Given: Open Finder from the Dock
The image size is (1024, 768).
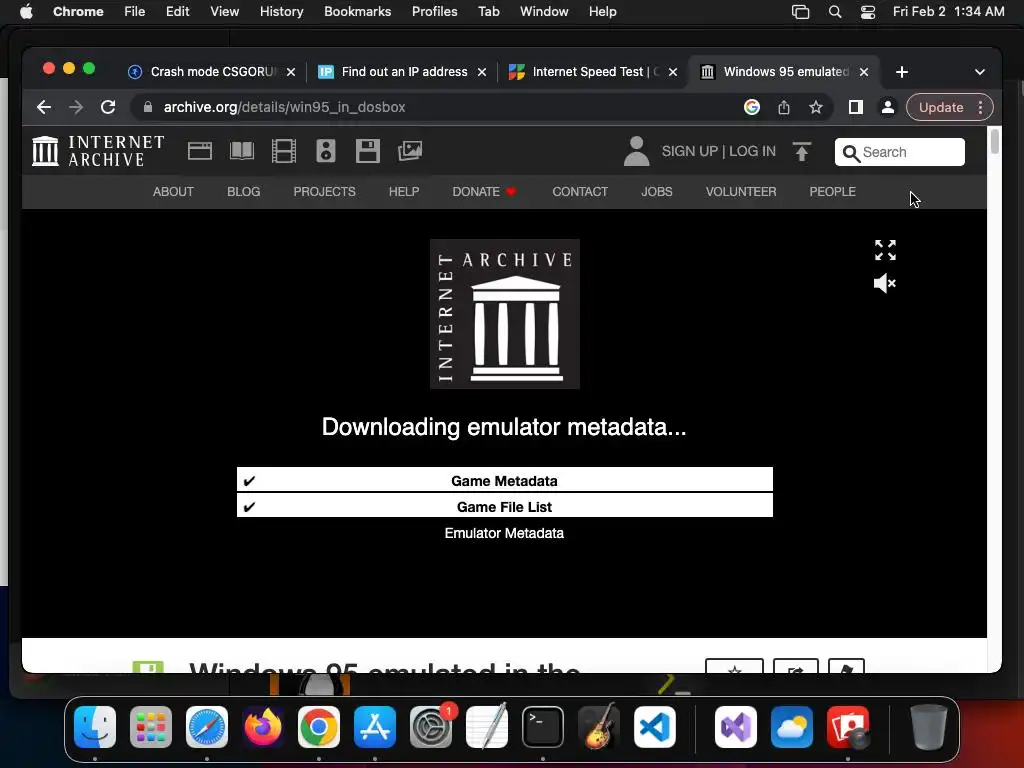Looking at the screenshot, I should [x=95, y=727].
